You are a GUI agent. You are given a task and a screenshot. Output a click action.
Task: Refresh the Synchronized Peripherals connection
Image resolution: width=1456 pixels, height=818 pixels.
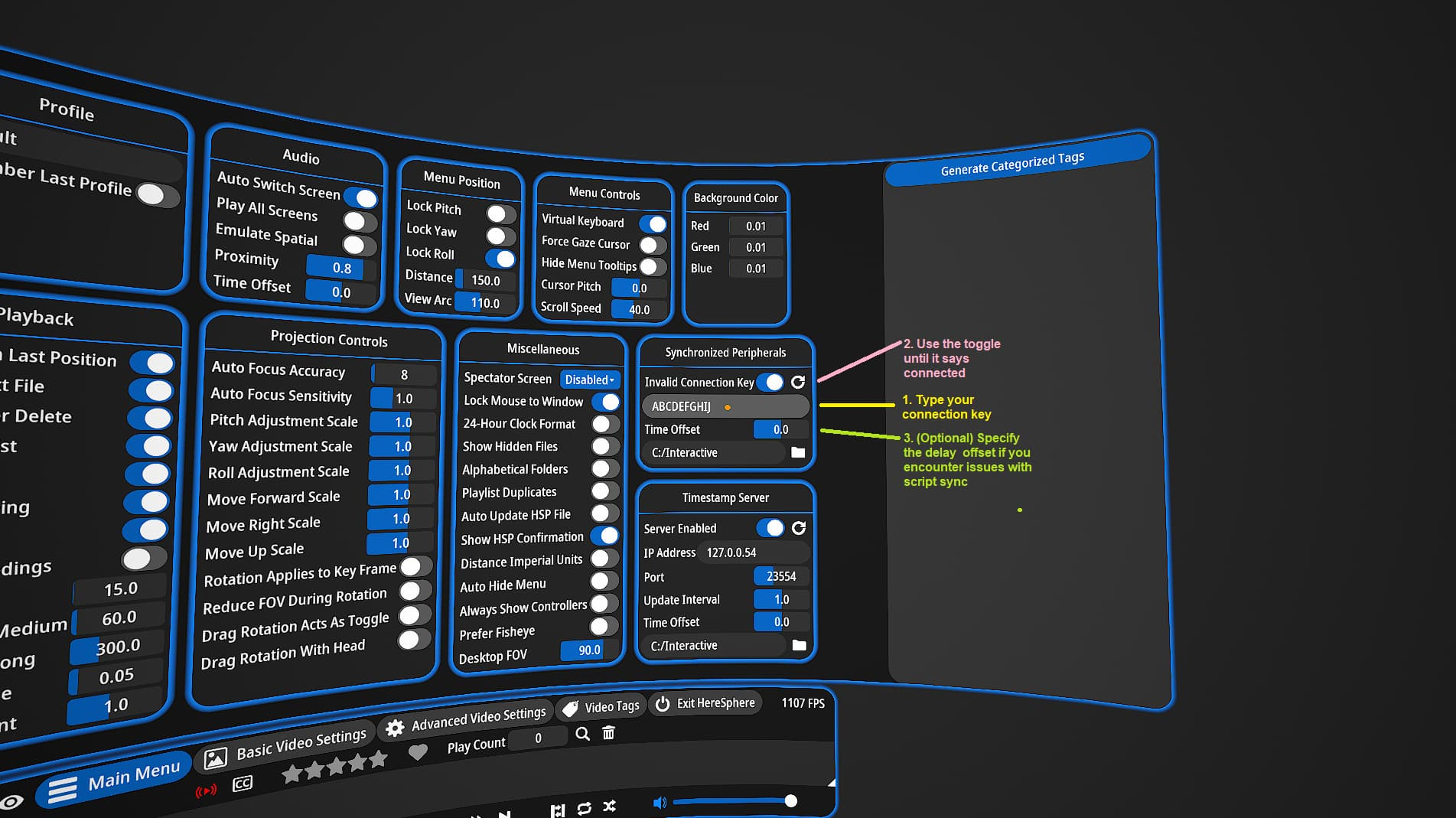pos(798,382)
